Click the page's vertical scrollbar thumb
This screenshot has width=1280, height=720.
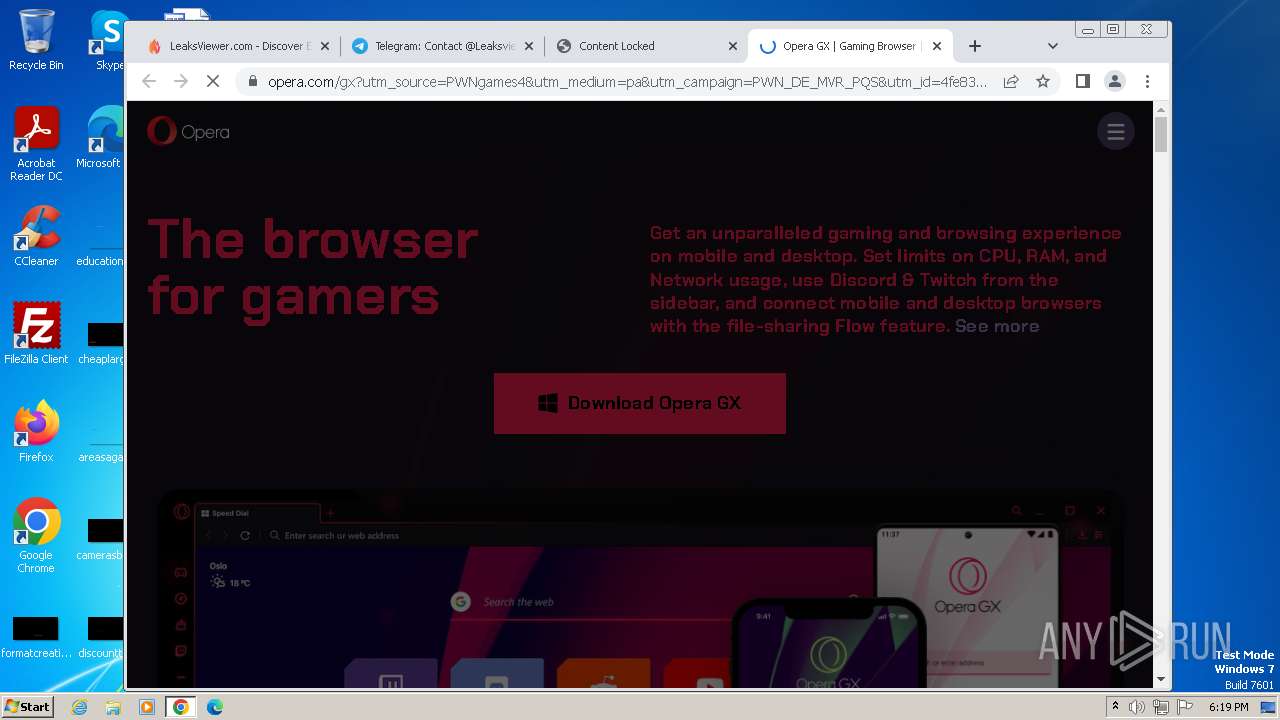[x=1161, y=133]
